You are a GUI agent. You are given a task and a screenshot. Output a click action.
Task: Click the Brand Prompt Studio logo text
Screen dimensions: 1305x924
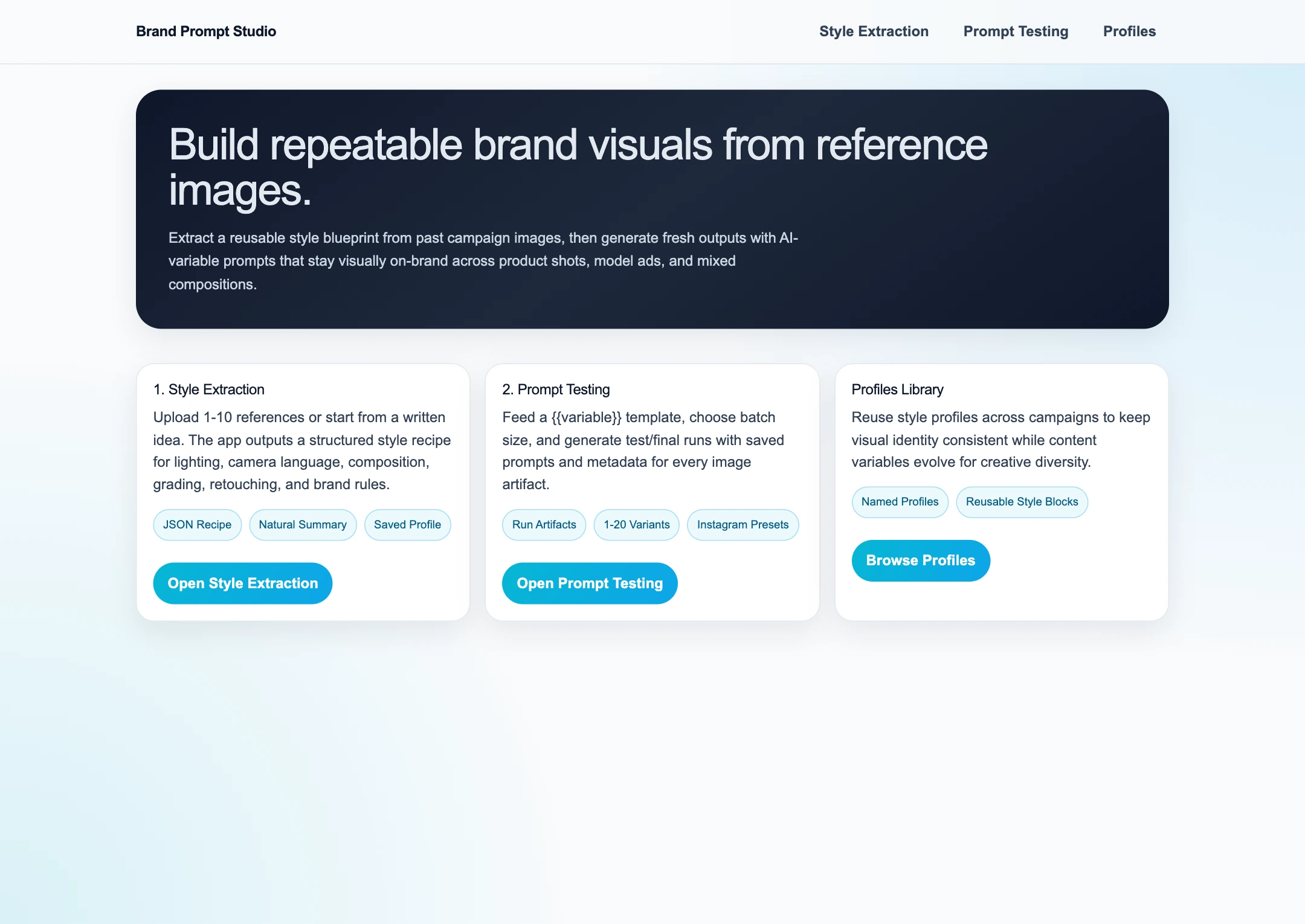(206, 31)
